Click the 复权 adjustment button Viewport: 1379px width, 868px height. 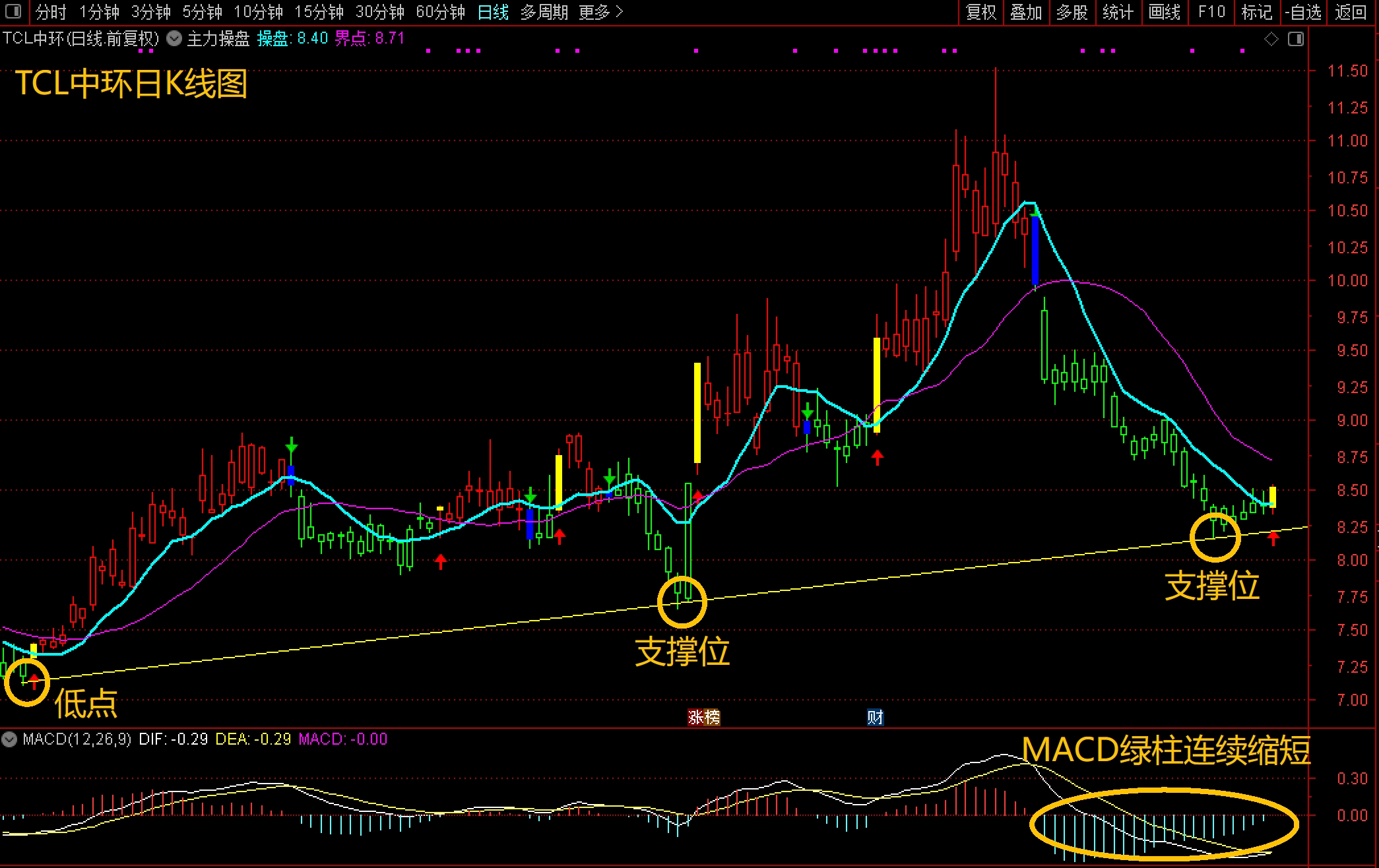pos(980,12)
